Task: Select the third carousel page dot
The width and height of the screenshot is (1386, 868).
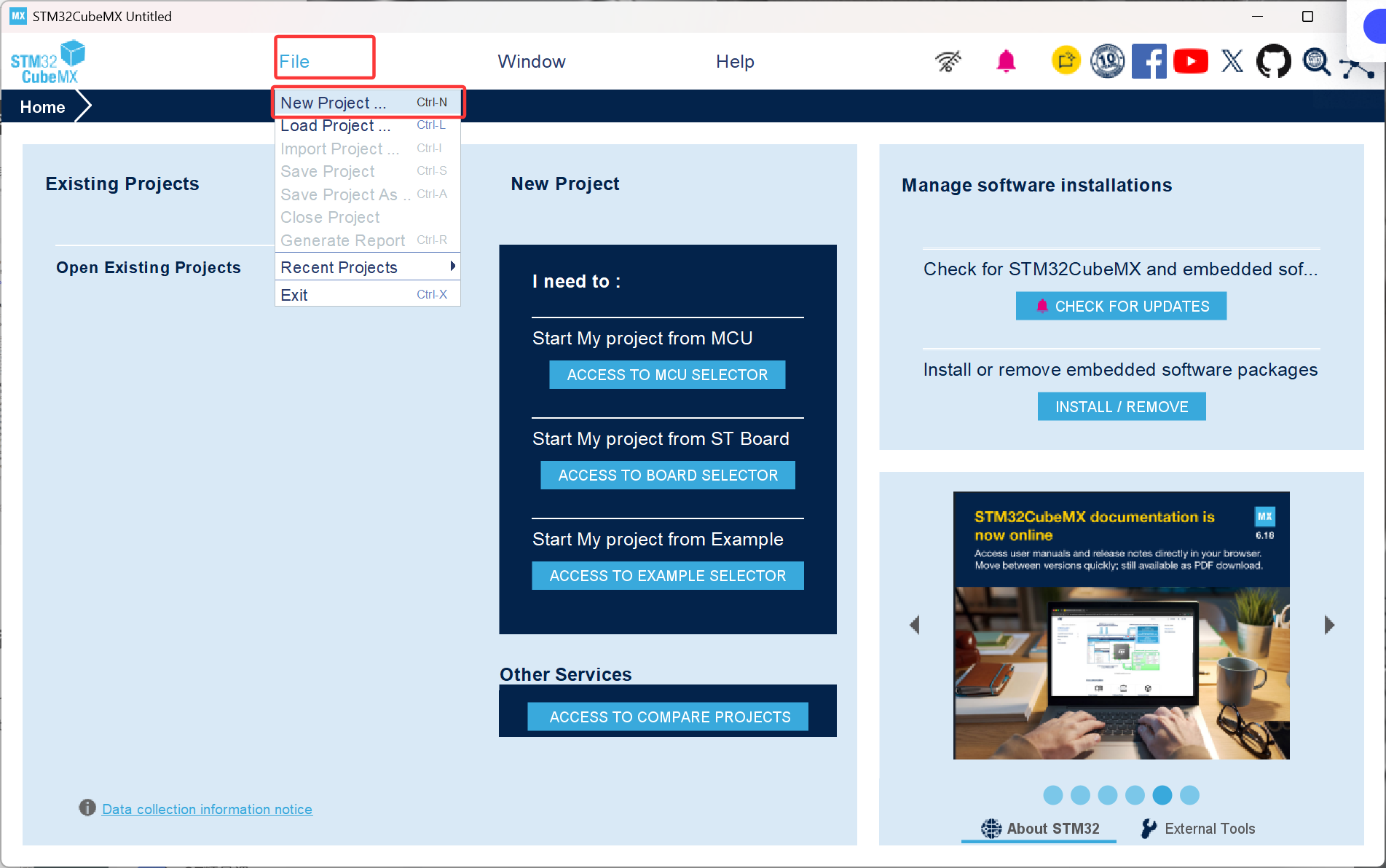Action: (x=1107, y=795)
